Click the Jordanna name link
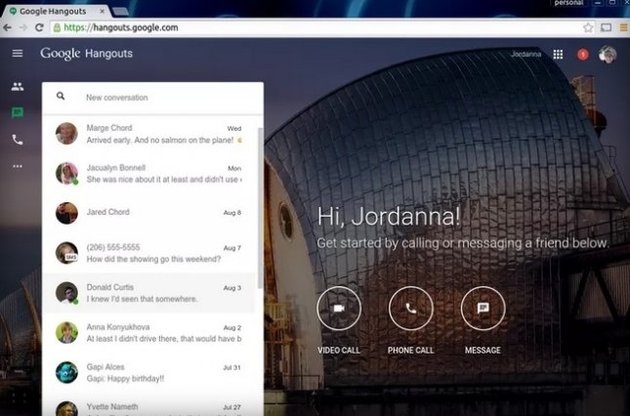This screenshot has width=630, height=416. click(526, 54)
